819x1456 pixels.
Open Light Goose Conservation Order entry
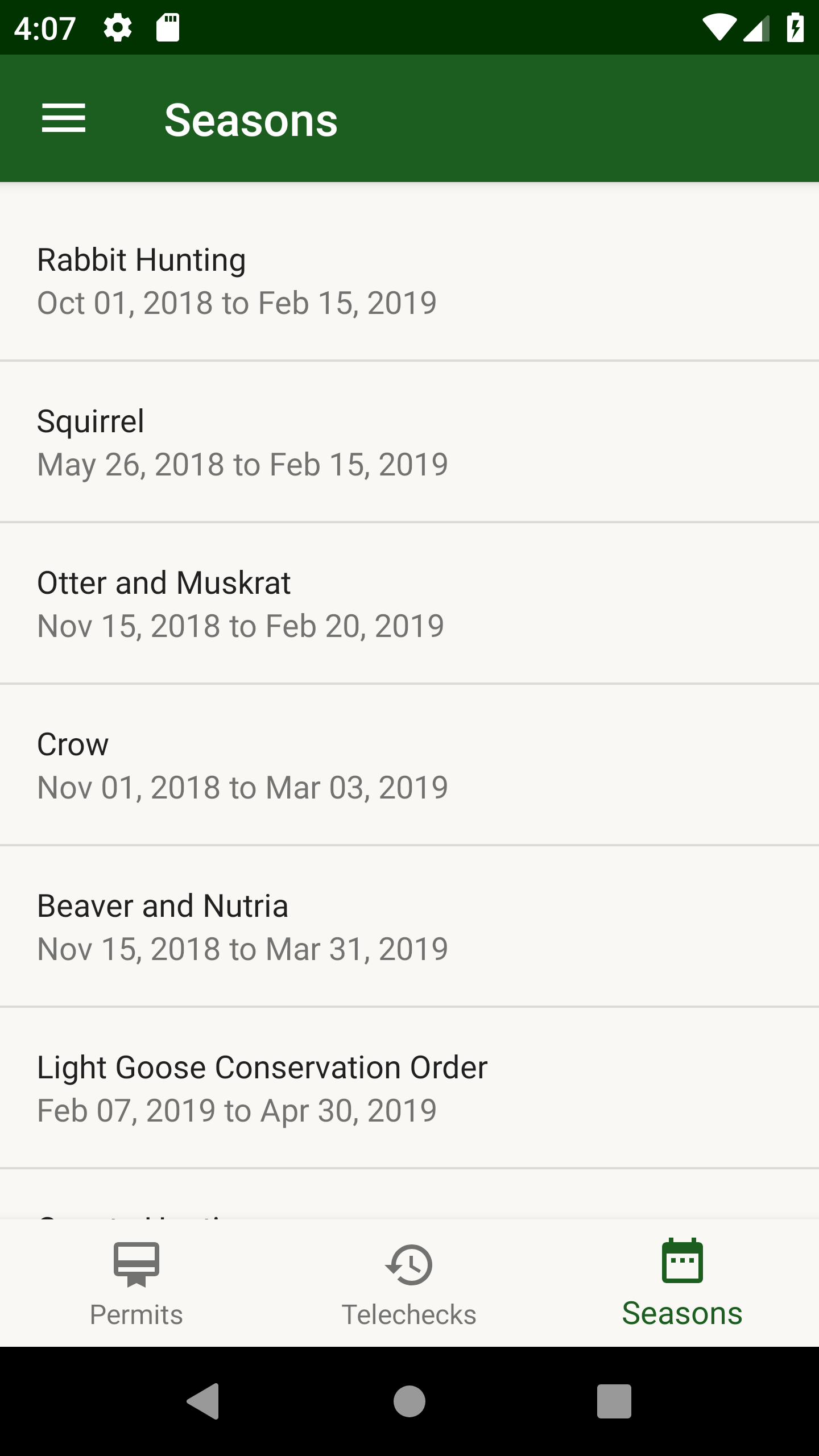409,1088
